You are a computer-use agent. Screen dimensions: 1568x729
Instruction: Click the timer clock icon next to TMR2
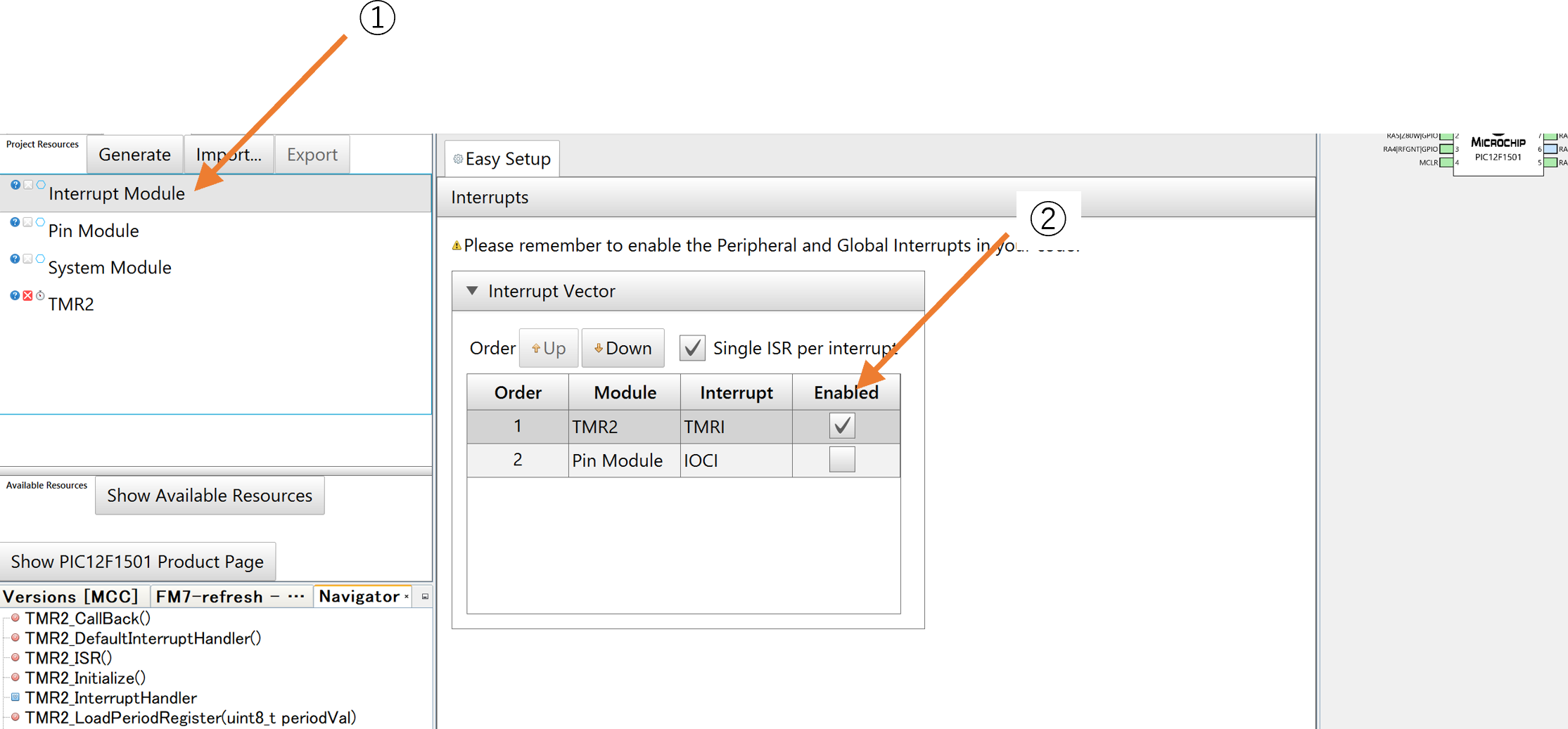(40, 296)
